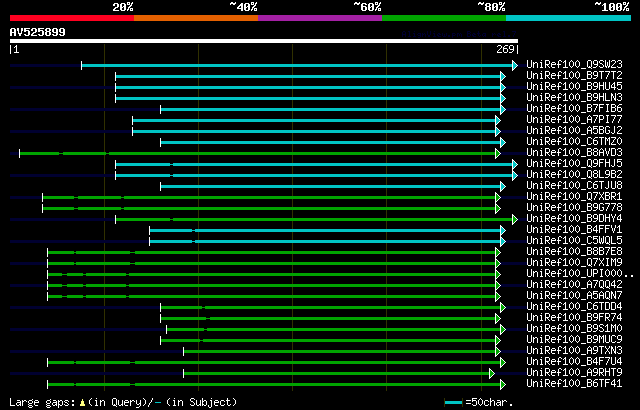This screenshot has width=640, height=410.
Task: Open hit UniRef100_Q8L9B2 label
Action: 574,175
